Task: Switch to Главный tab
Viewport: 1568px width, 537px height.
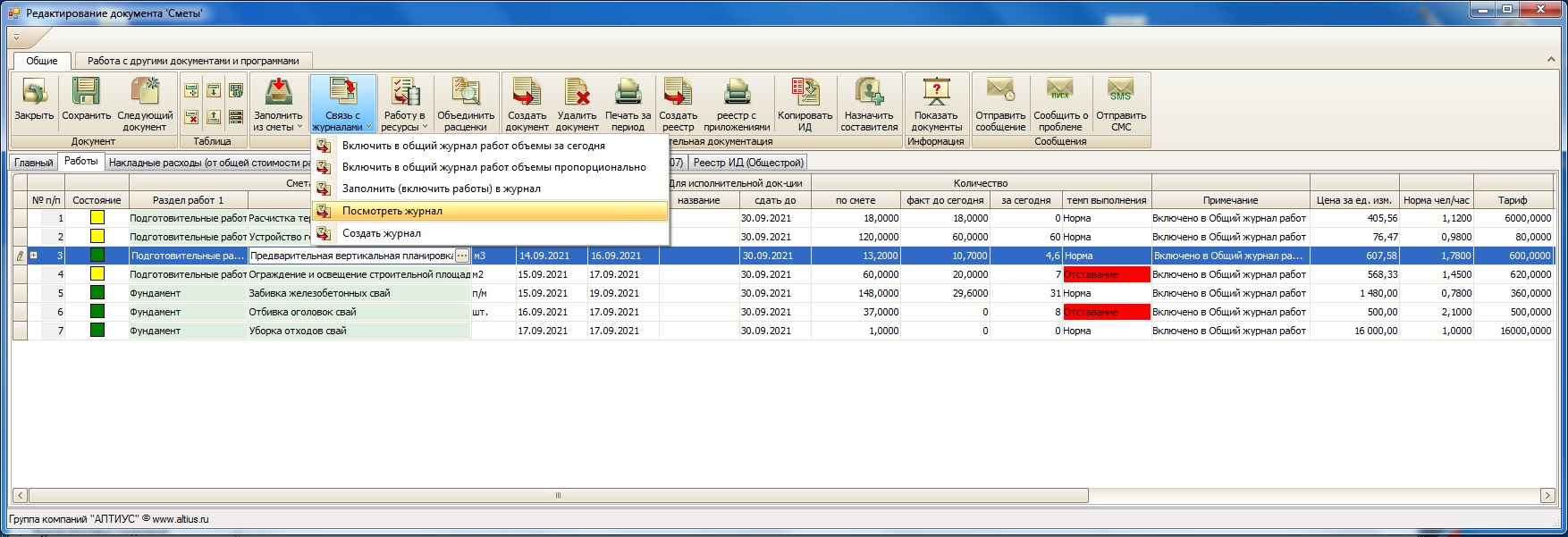Action: click(x=33, y=162)
